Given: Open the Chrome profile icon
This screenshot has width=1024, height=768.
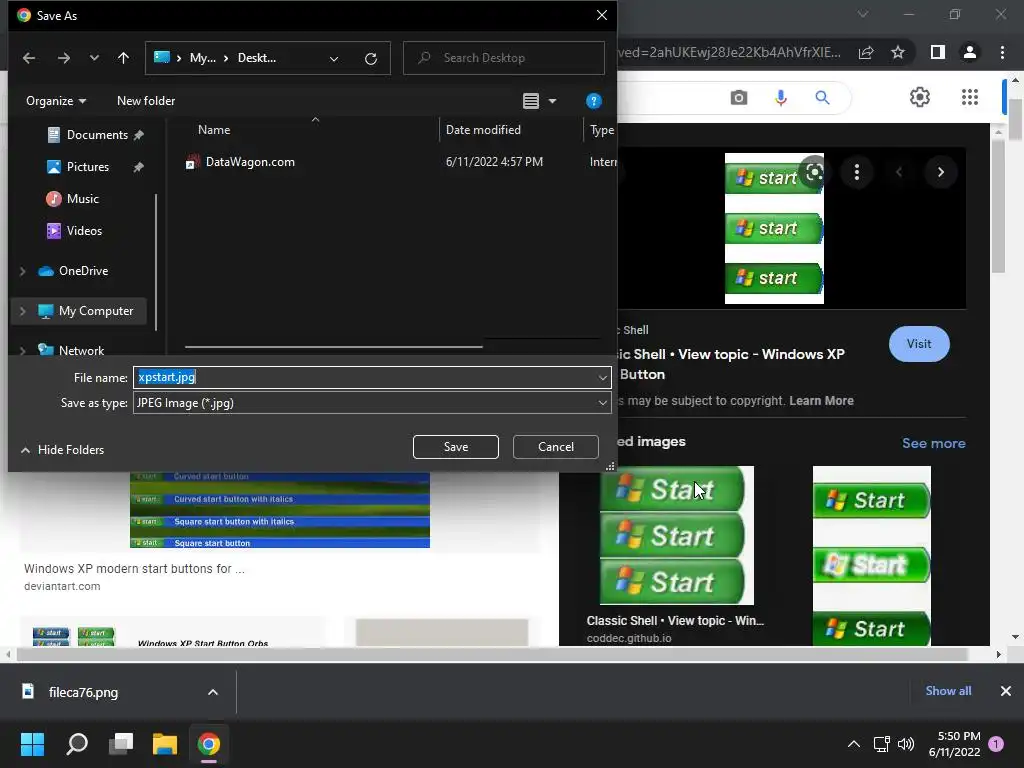Looking at the screenshot, I should pos(970,52).
